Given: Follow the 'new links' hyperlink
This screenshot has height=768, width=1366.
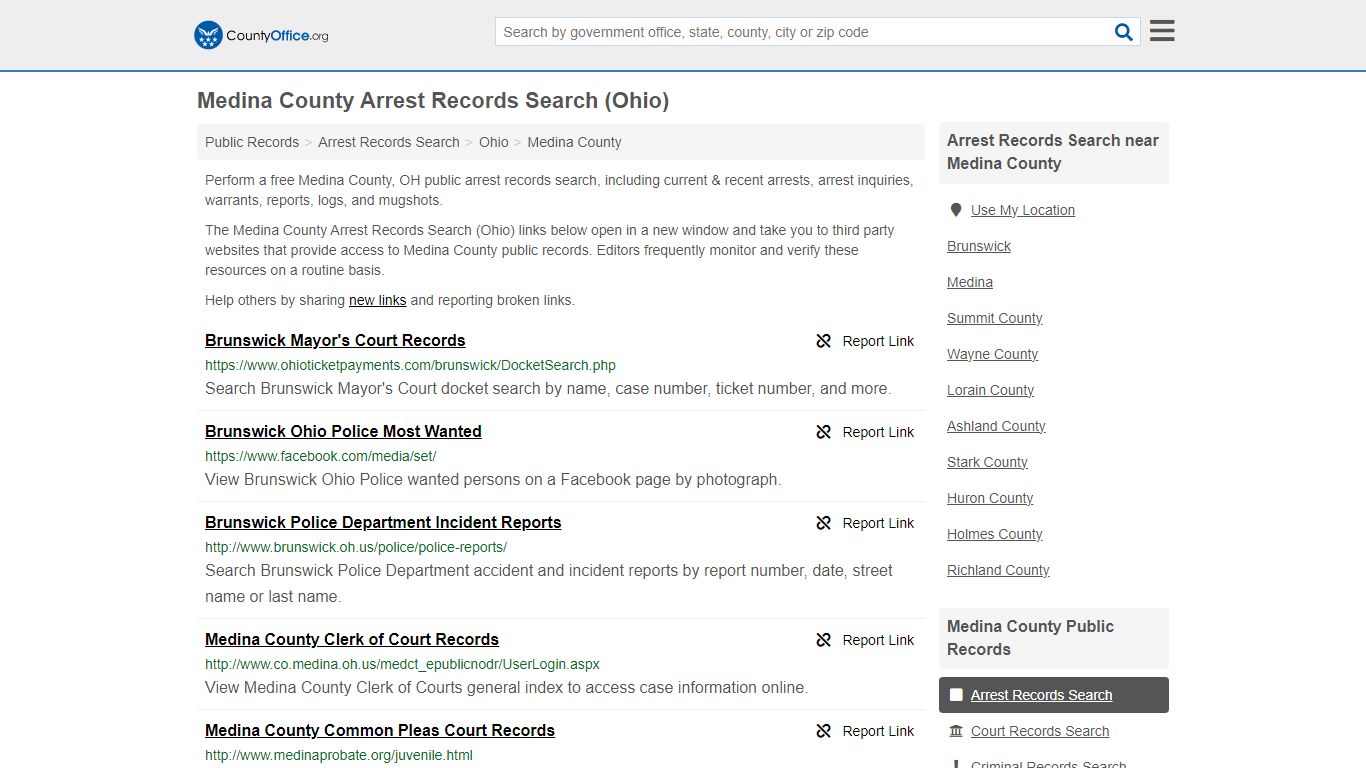Looking at the screenshot, I should point(377,300).
